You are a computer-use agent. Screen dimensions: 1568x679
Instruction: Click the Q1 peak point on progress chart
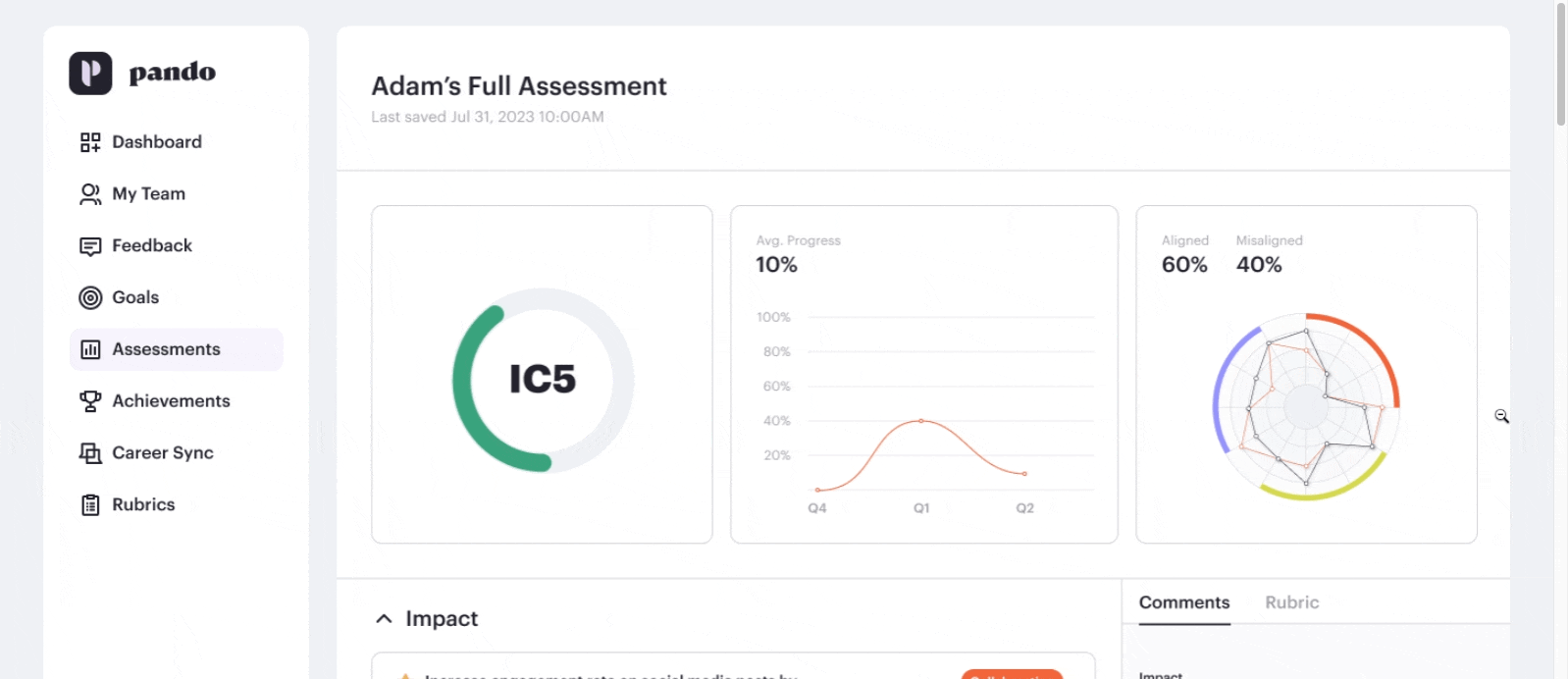[x=920, y=421]
